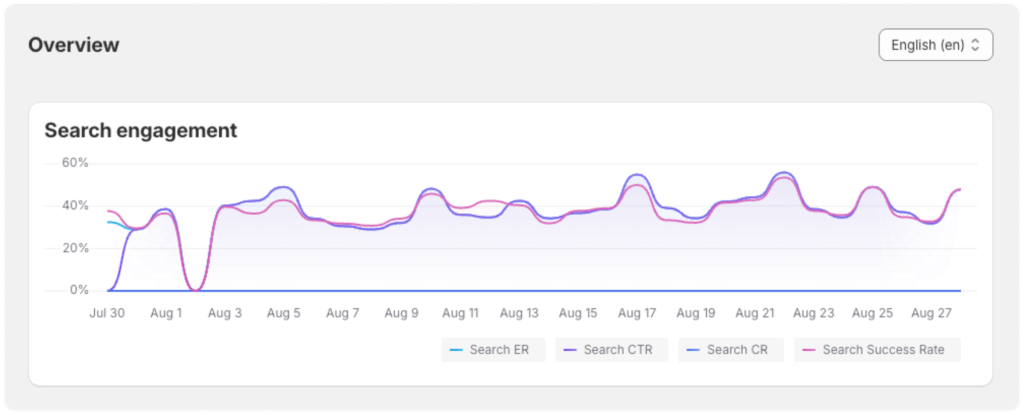Select the Aug 11 axis label
Viewport: 1024px width, 415px height.
(x=460, y=314)
